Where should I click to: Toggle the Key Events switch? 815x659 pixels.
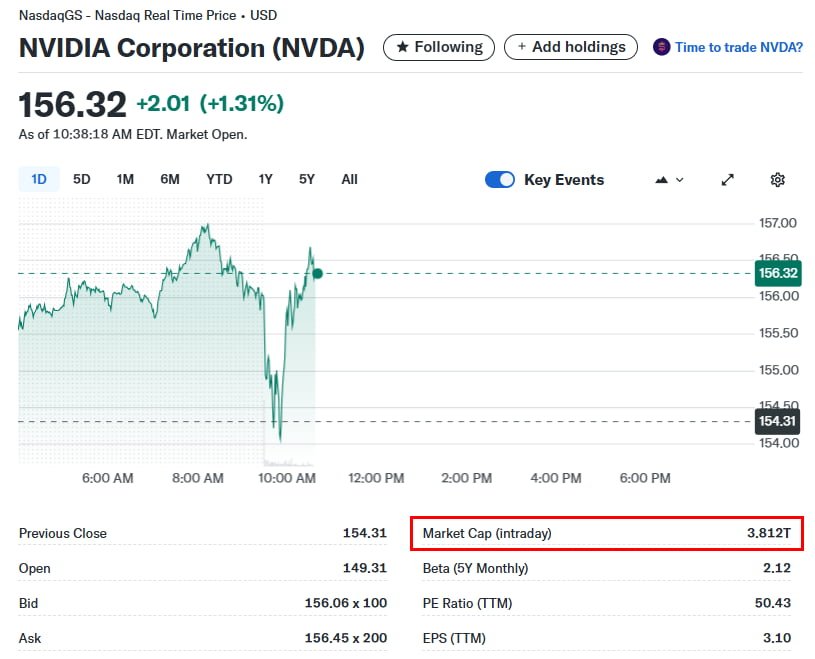pos(499,180)
